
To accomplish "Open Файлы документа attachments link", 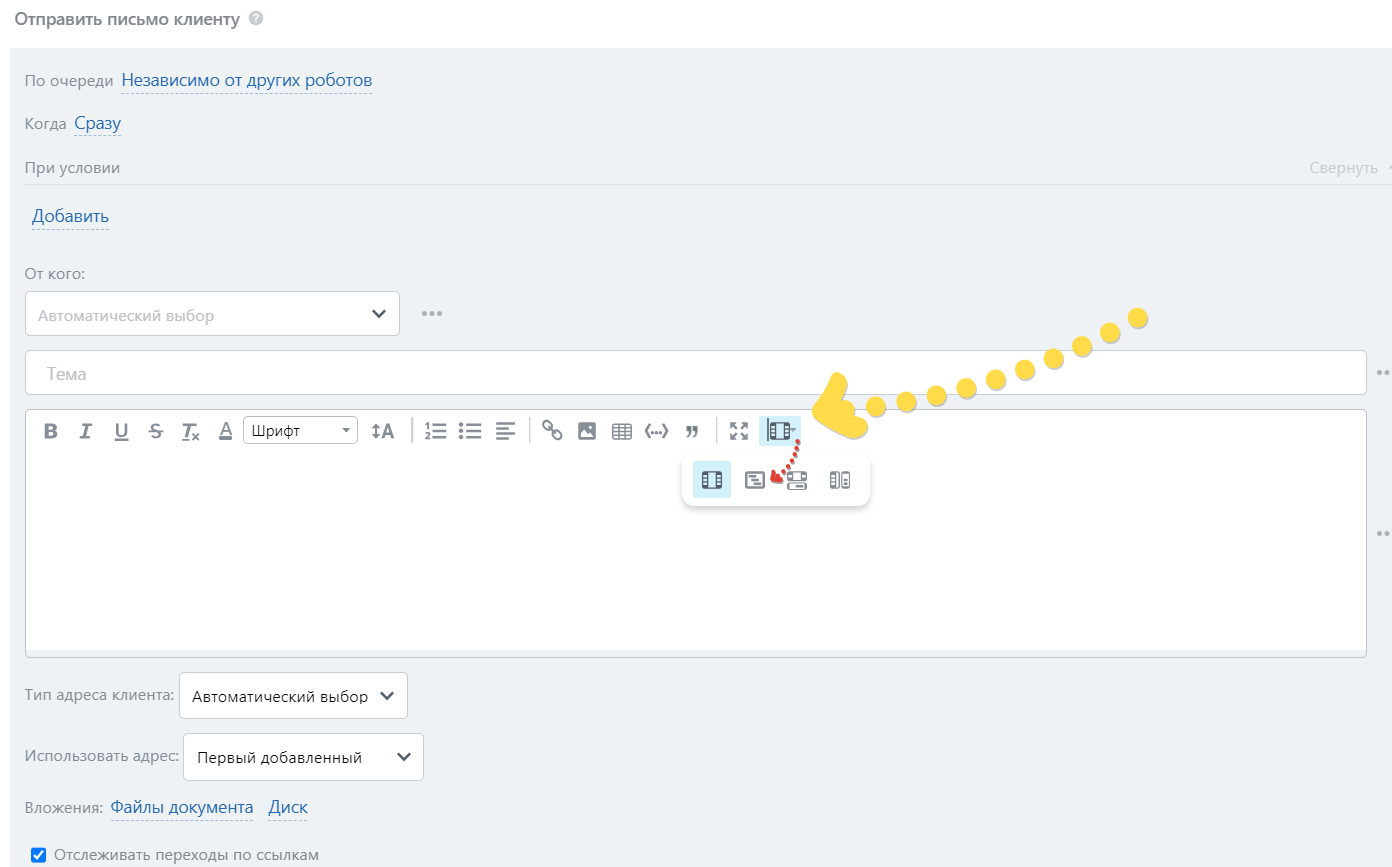I will point(181,807).
